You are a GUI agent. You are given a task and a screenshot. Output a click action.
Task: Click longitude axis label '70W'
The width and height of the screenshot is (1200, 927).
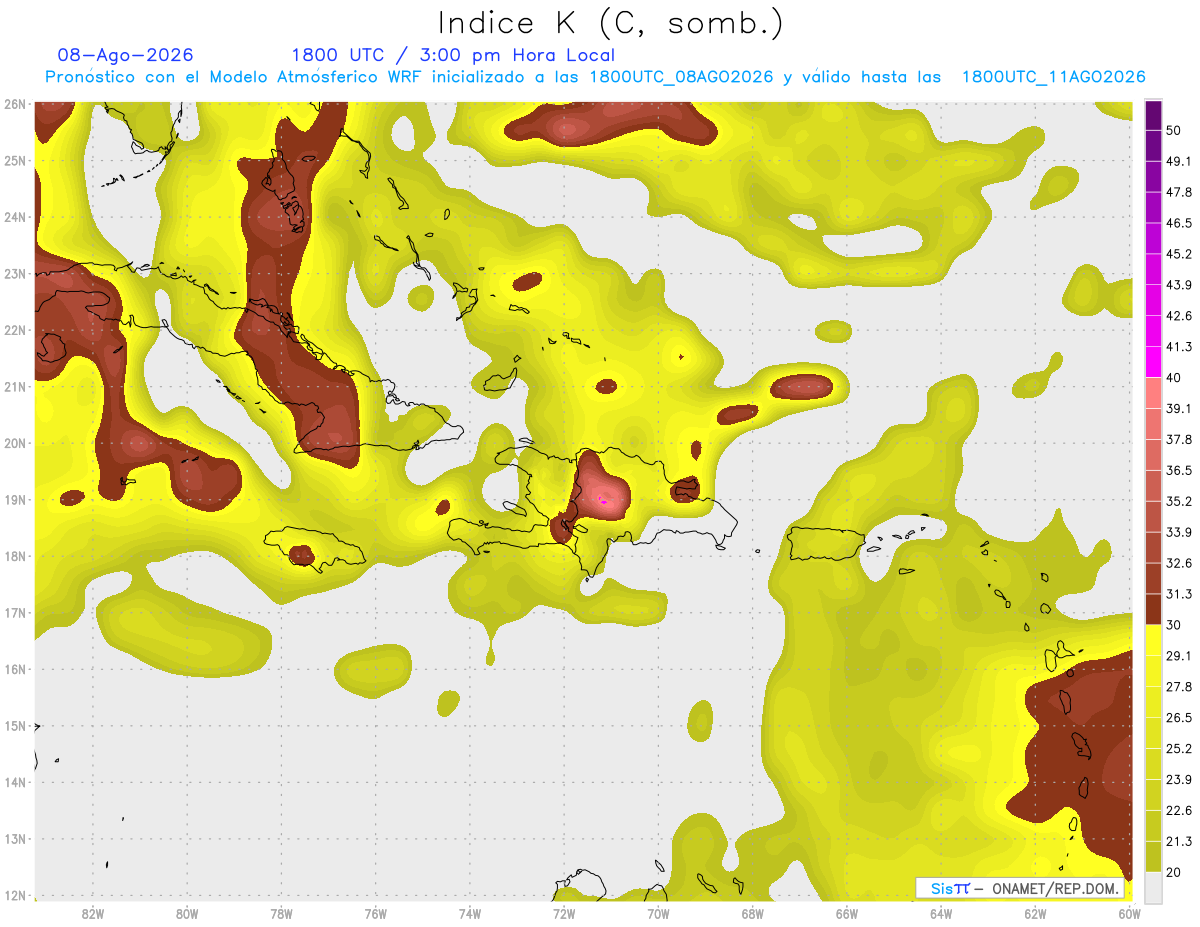click(x=658, y=914)
